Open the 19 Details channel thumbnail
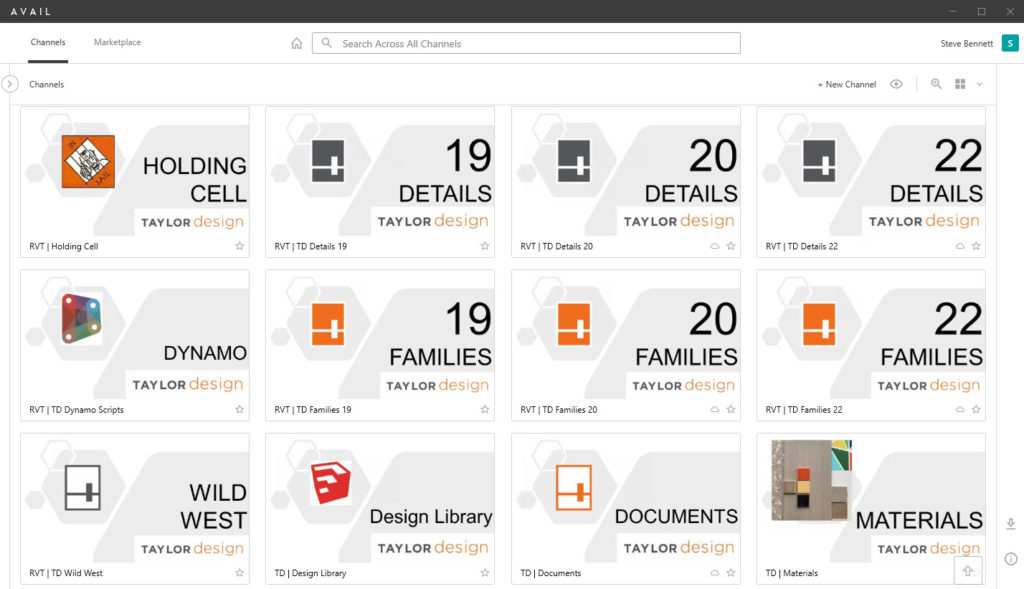The image size is (1024, 589). [x=380, y=172]
